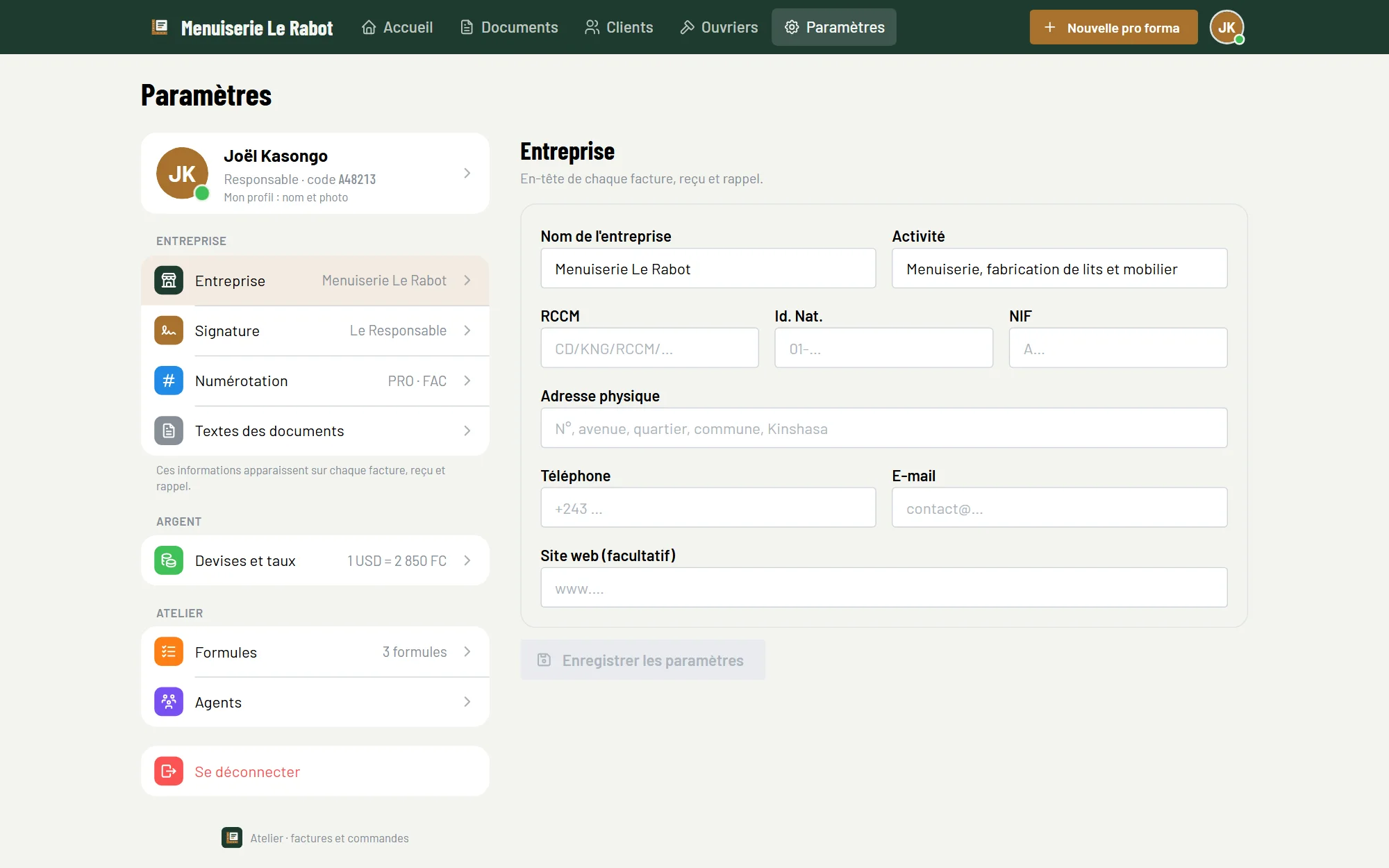Image resolution: width=1389 pixels, height=868 pixels.
Task: Click the Devises et taux coins icon
Action: tap(169, 560)
